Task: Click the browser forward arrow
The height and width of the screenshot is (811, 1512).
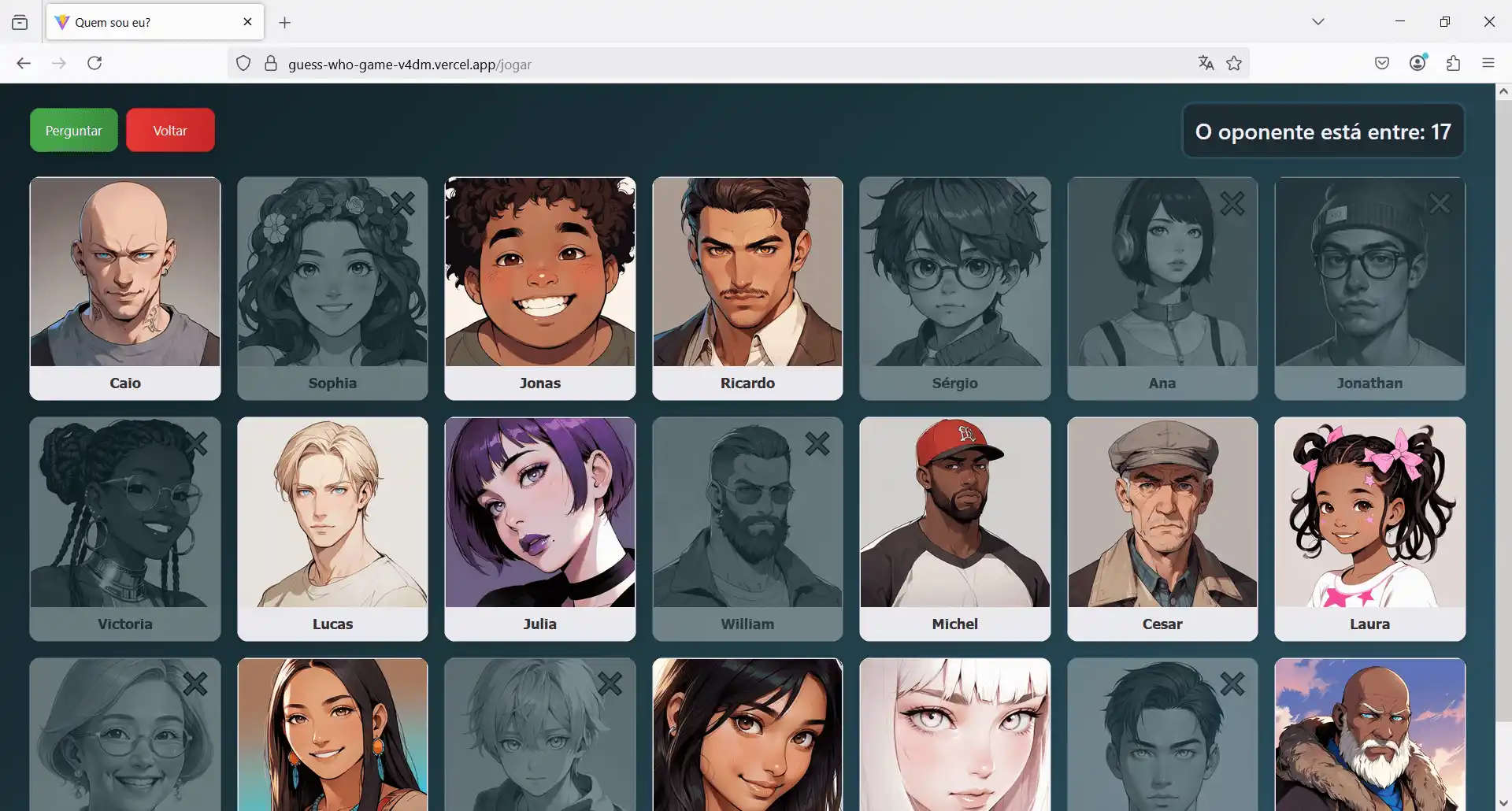Action: click(59, 63)
